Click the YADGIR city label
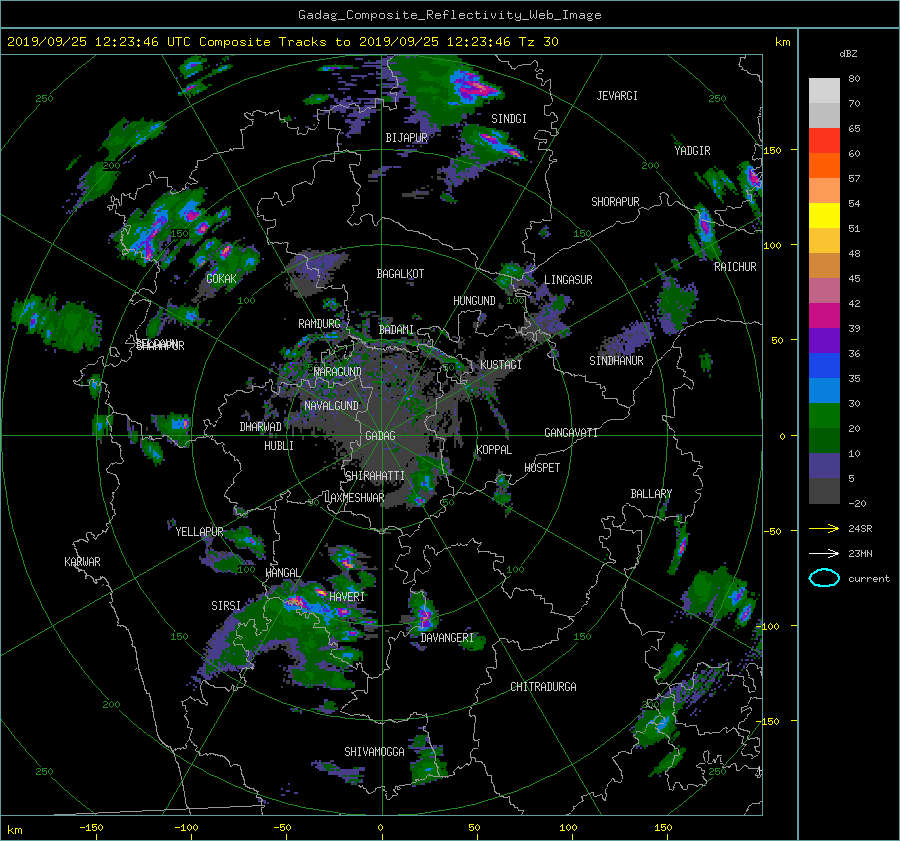Viewport: 900px width, 841px height. (692, 151)
